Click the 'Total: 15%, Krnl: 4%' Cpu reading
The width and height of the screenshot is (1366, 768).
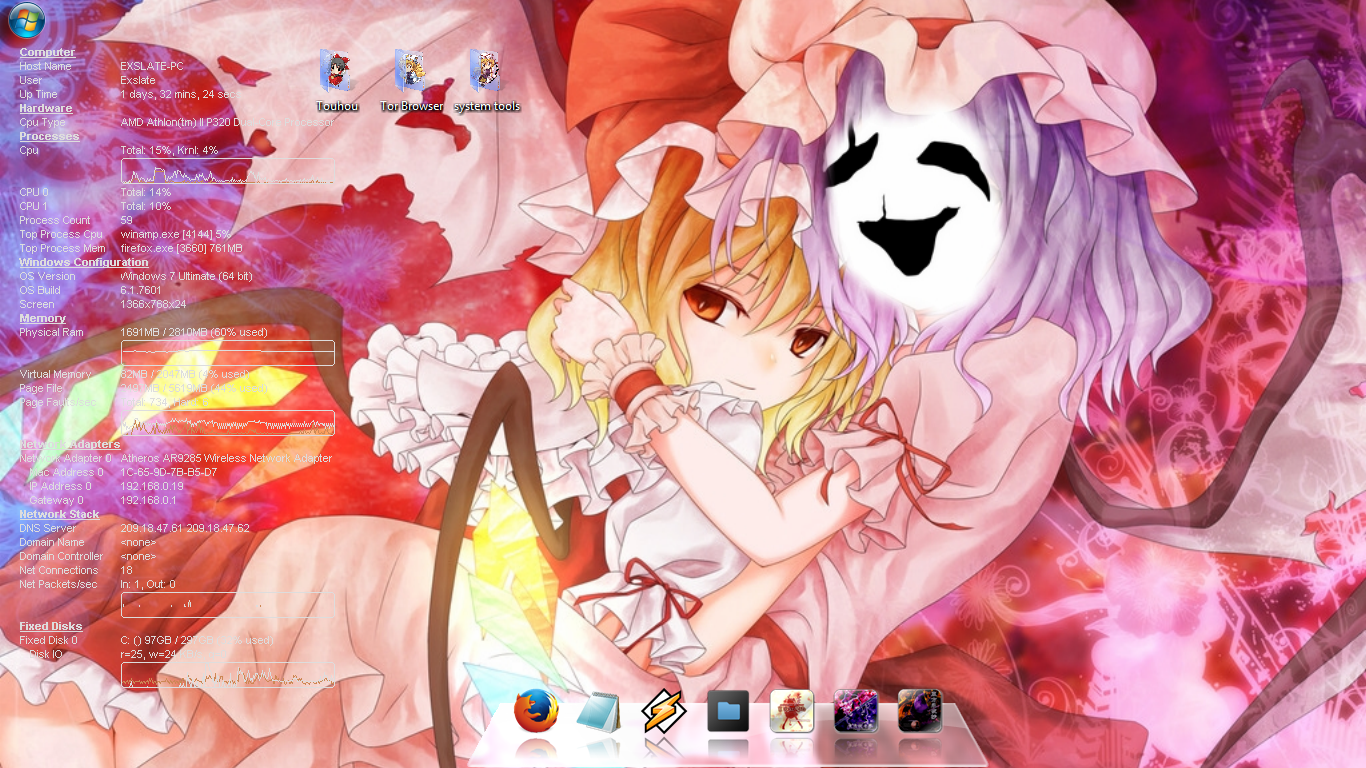click(169, 150)
